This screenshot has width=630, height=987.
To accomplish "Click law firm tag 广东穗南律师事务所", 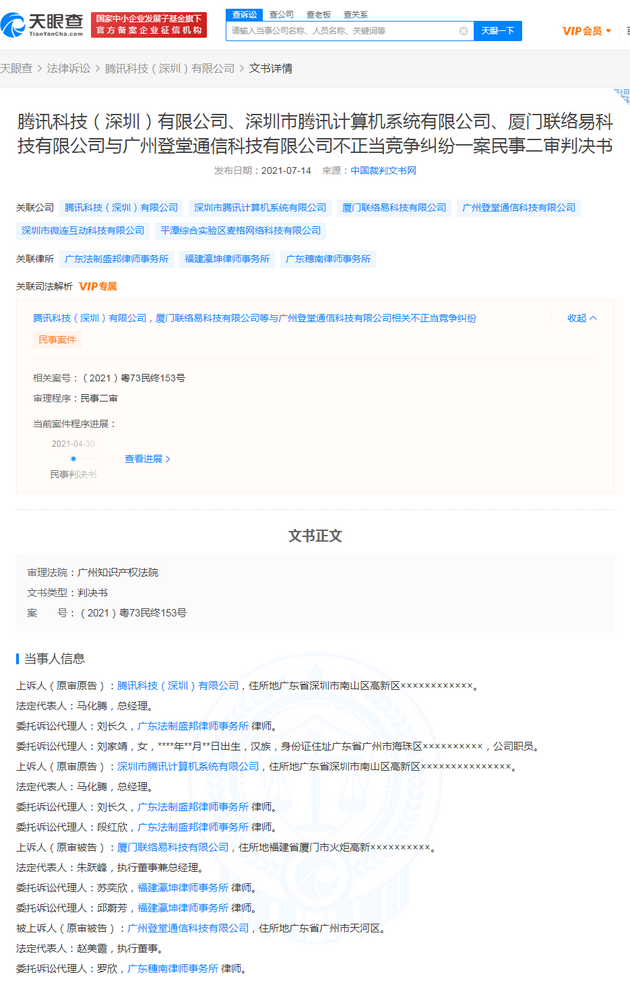I will click(328, 259).
